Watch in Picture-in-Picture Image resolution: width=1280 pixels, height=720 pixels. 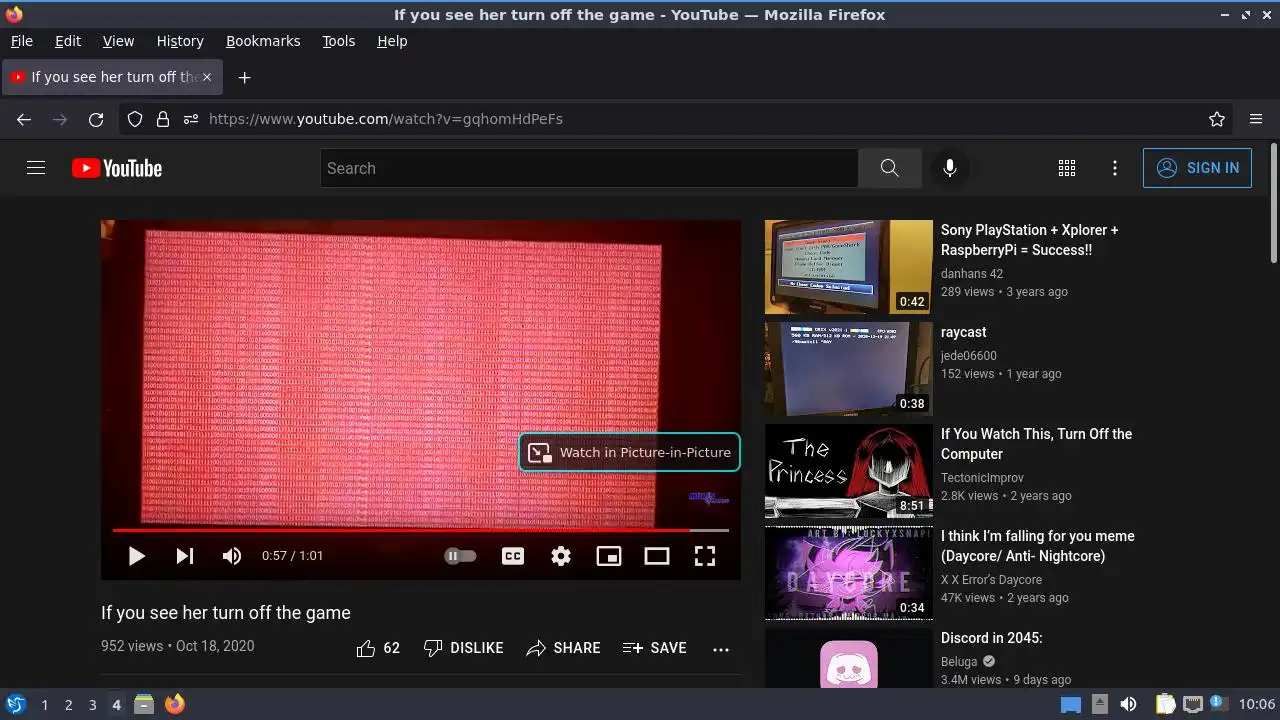click(x=630, y=452)
